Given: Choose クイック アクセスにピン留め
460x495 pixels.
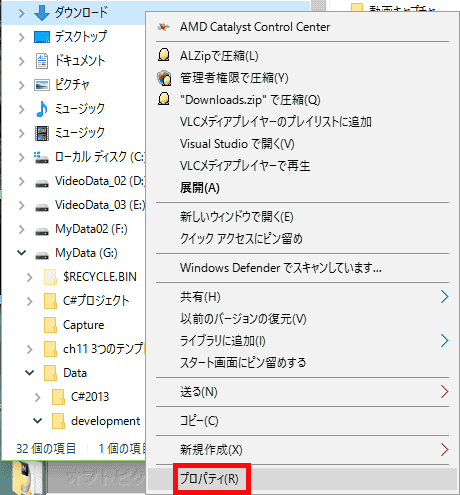Looking at the screenshot, I should pos(302,239).
